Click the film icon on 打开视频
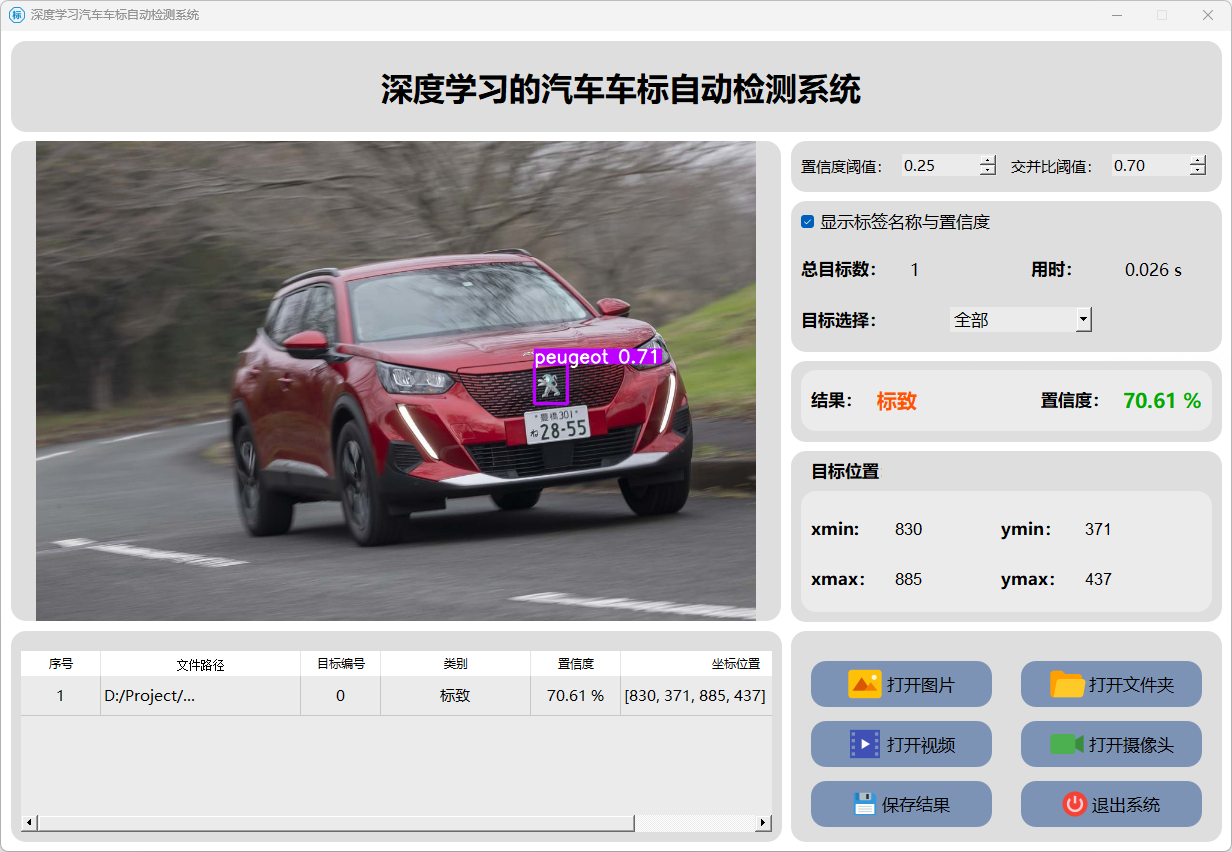Viewport: 1232px width, 852px height. point(864,744)
